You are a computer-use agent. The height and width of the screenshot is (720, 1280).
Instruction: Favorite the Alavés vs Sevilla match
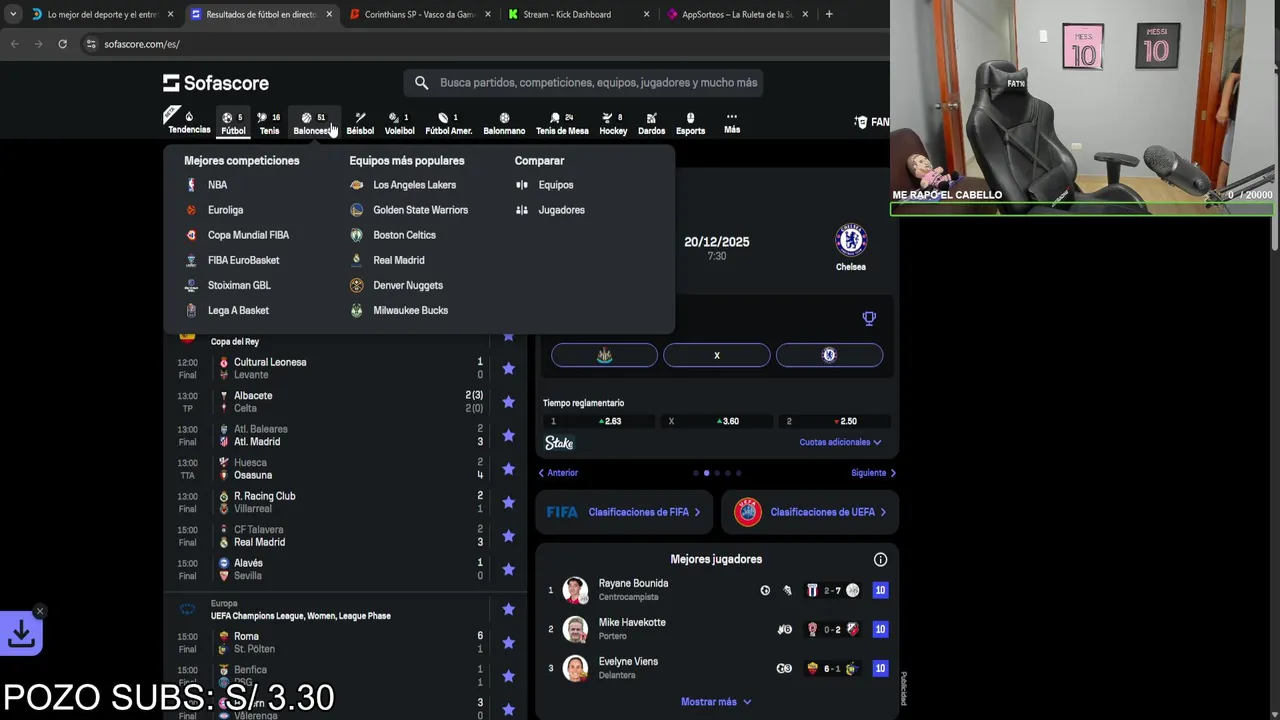click(508, 569)
